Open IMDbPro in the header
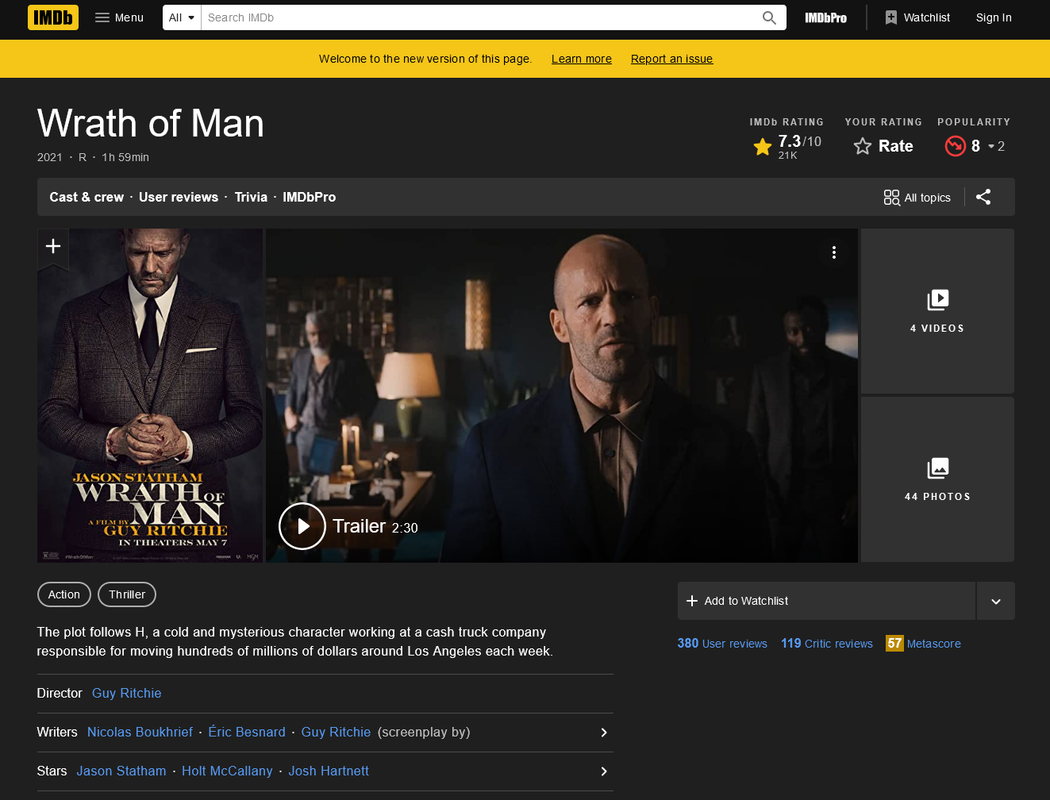The height and width of the screenshot is (800, 1050). (x=825, y=18)
